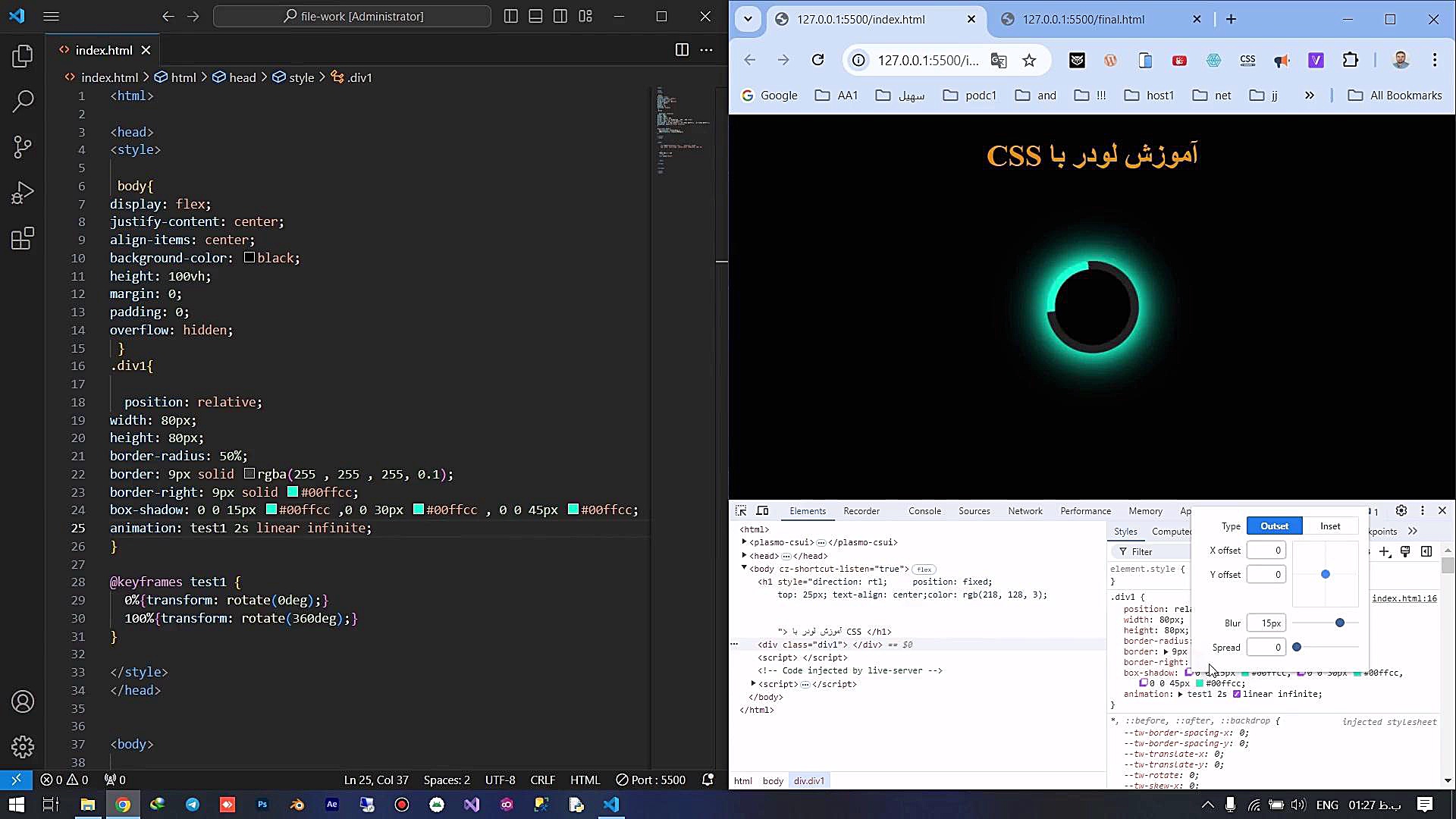Click the X offset input field
The height and width of the screenshot is (819, 1456).
[1266, 551]
